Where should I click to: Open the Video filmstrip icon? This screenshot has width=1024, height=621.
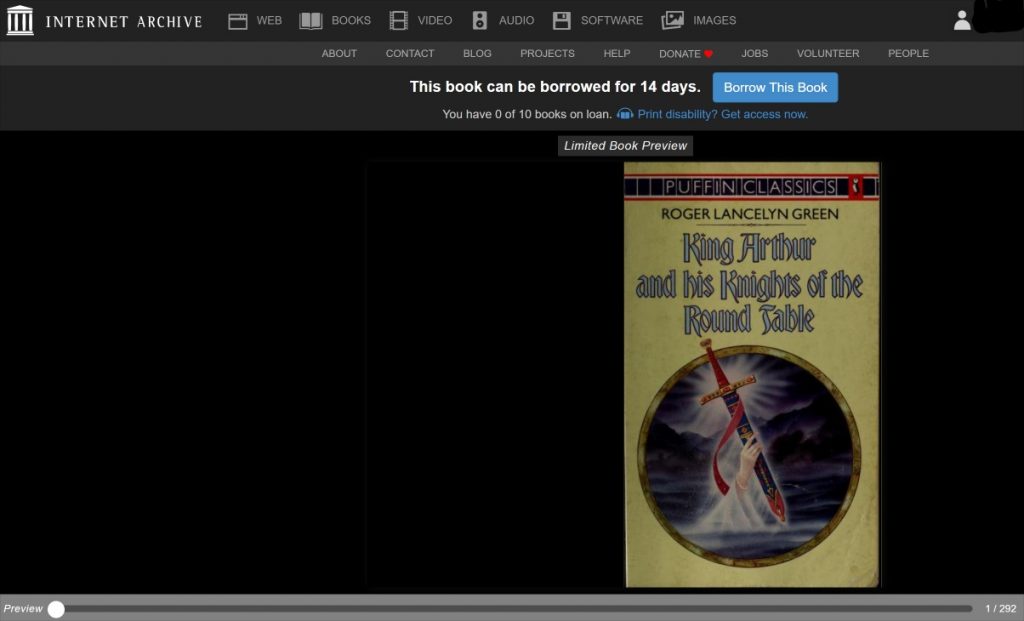[399, 21]
